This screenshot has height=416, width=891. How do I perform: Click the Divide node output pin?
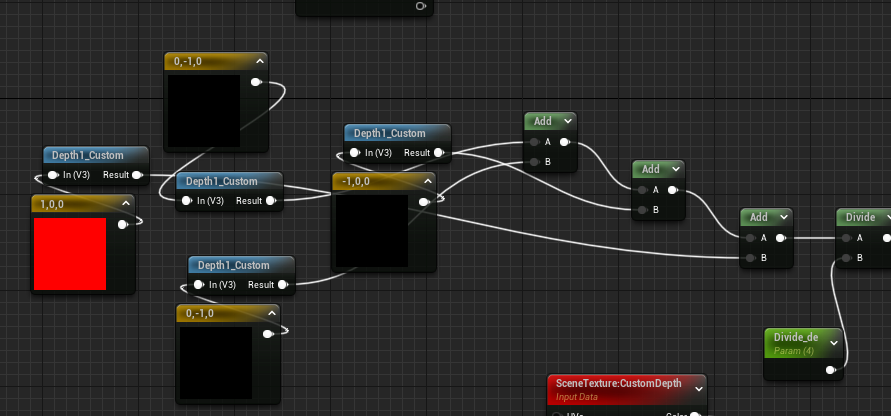coord(886,238)
